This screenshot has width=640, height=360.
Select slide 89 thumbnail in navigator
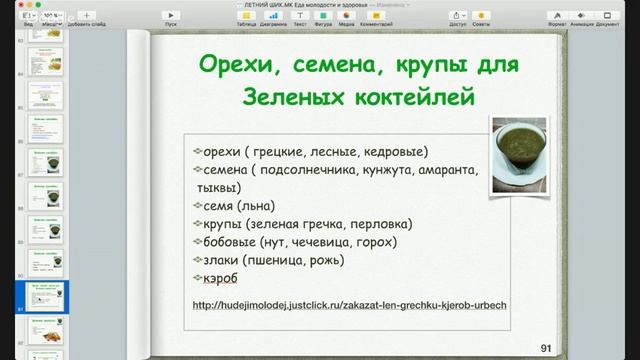click(46, 230)
